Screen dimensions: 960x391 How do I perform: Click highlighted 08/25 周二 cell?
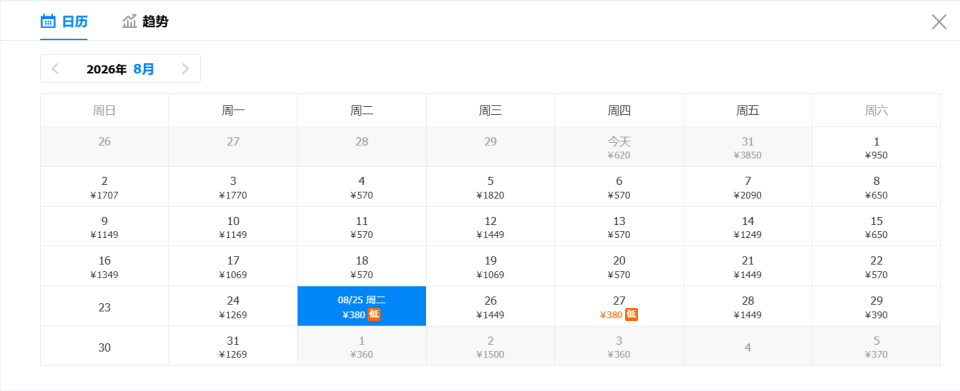point(362,306)
